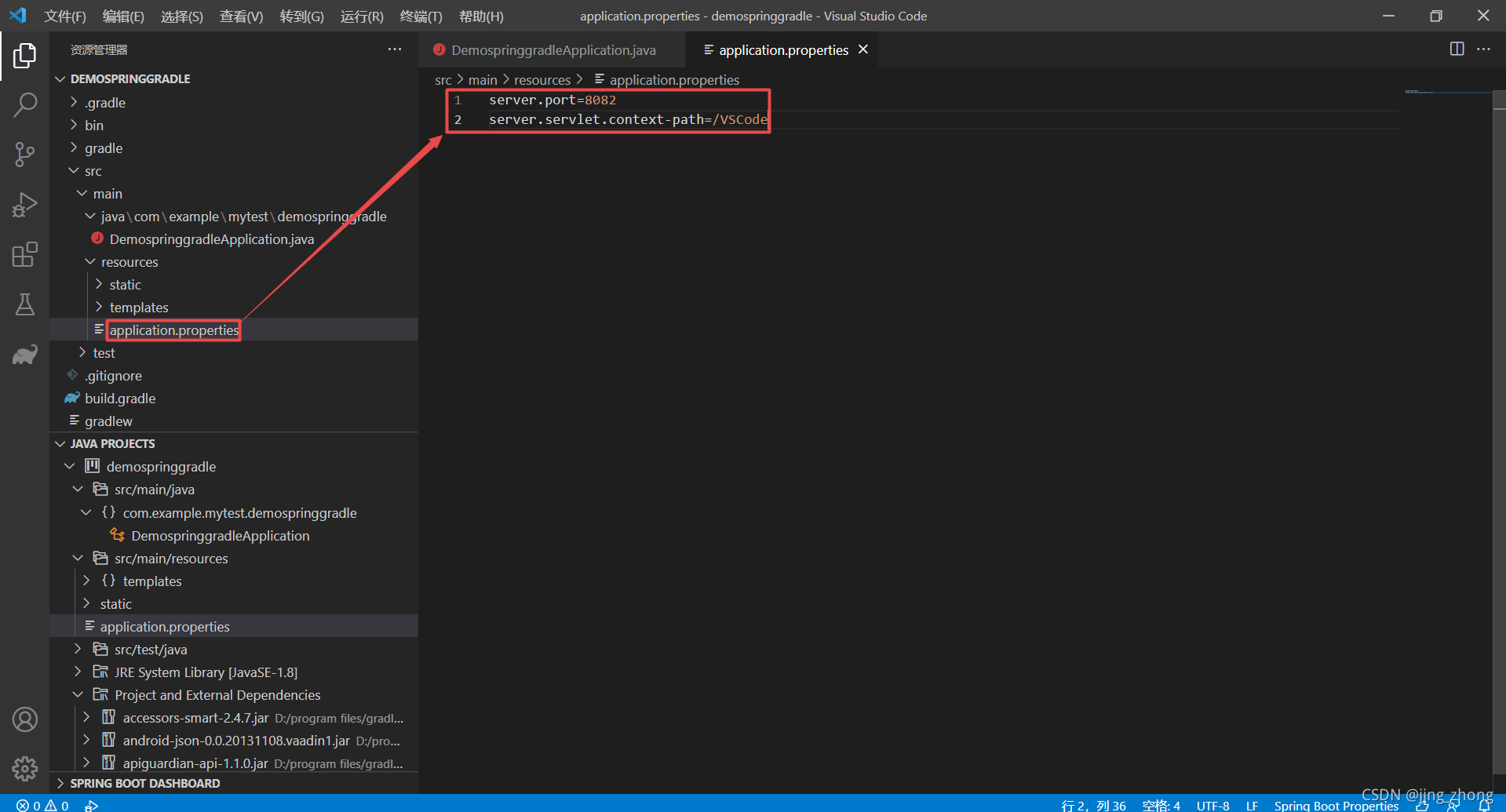Viewport: 1506px width, 812px height.
Task: Place cursor on server.port line
Action: click(x=552, y=100)
